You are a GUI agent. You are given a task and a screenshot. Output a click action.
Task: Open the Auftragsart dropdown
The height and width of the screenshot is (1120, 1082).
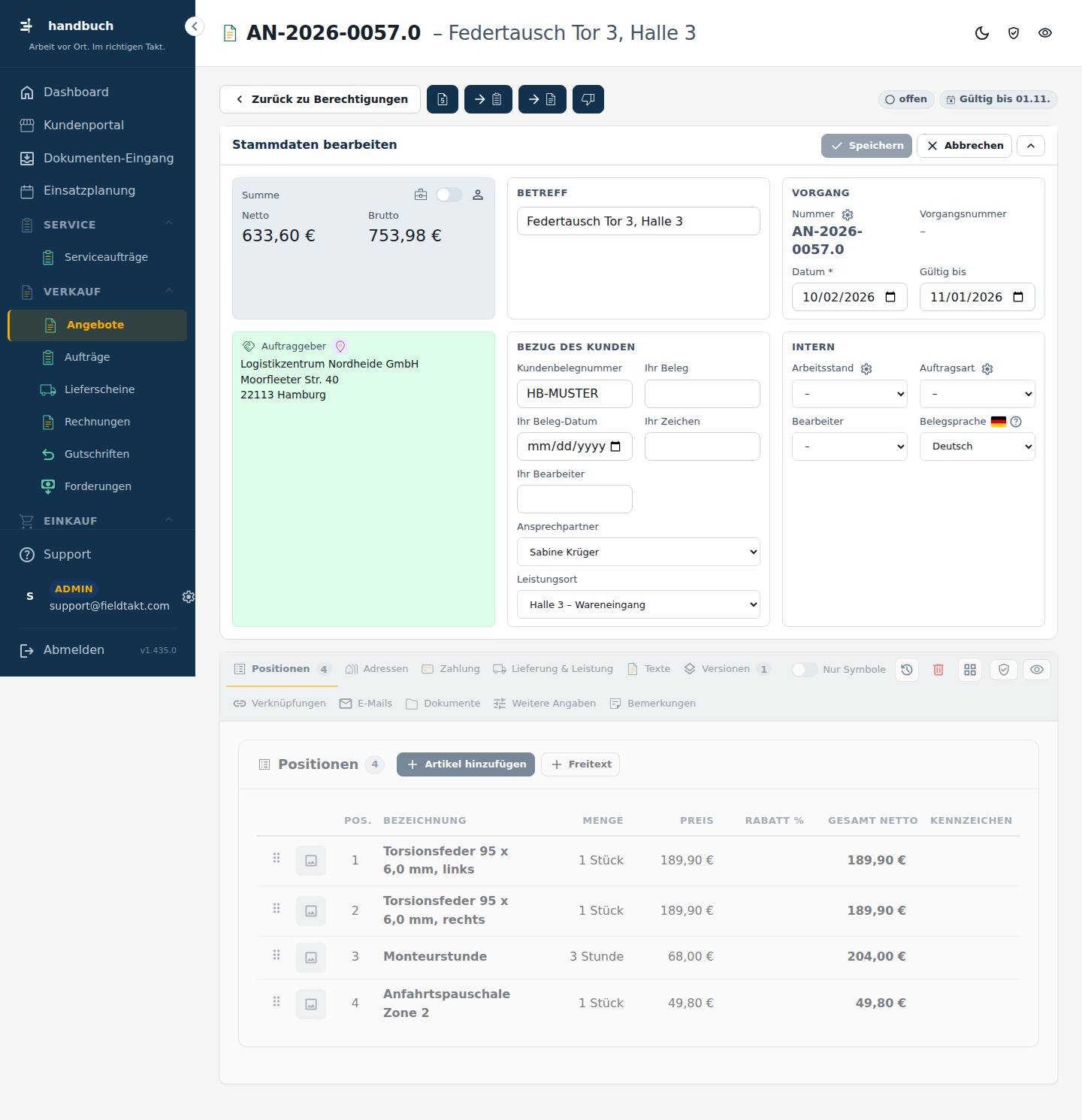click(978, 394)
